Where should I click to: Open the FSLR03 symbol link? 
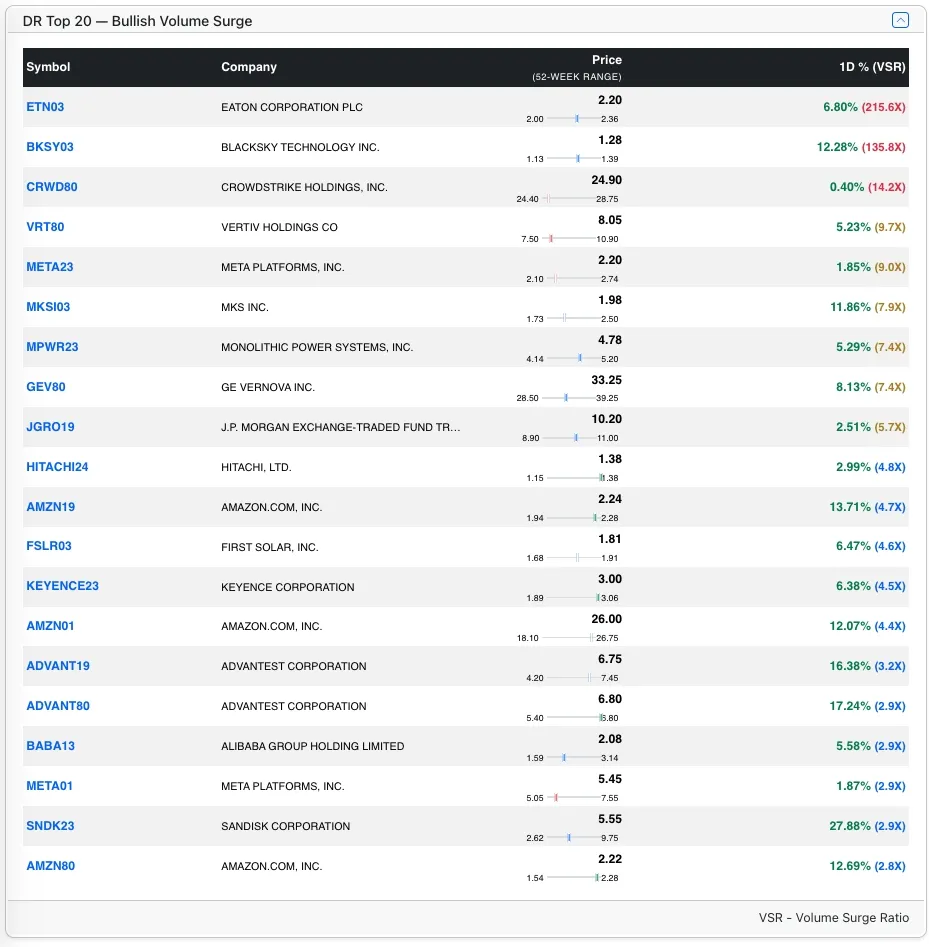[48, 546]
